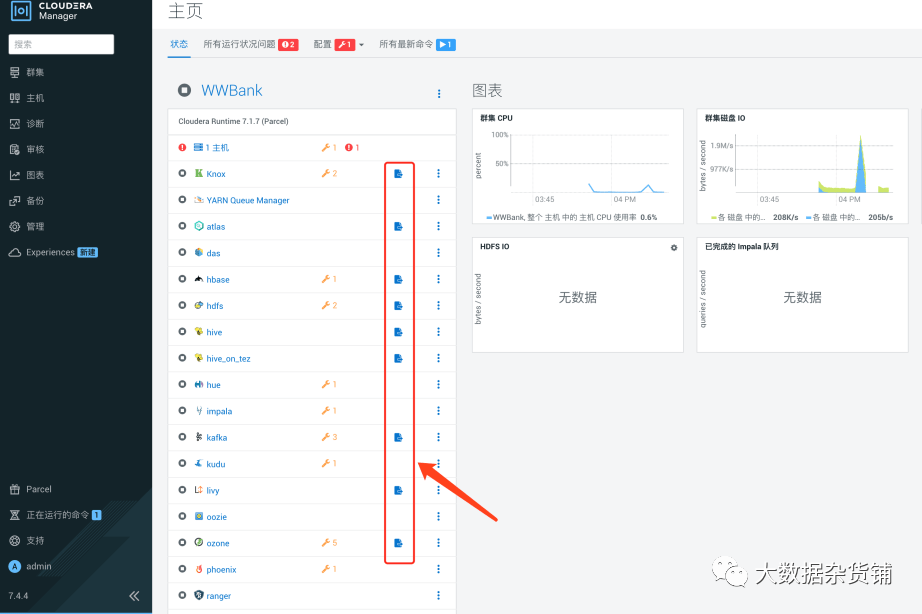922x614 pixels.
Task: Open the ozone configuration document icon
Action: (398, 543)
